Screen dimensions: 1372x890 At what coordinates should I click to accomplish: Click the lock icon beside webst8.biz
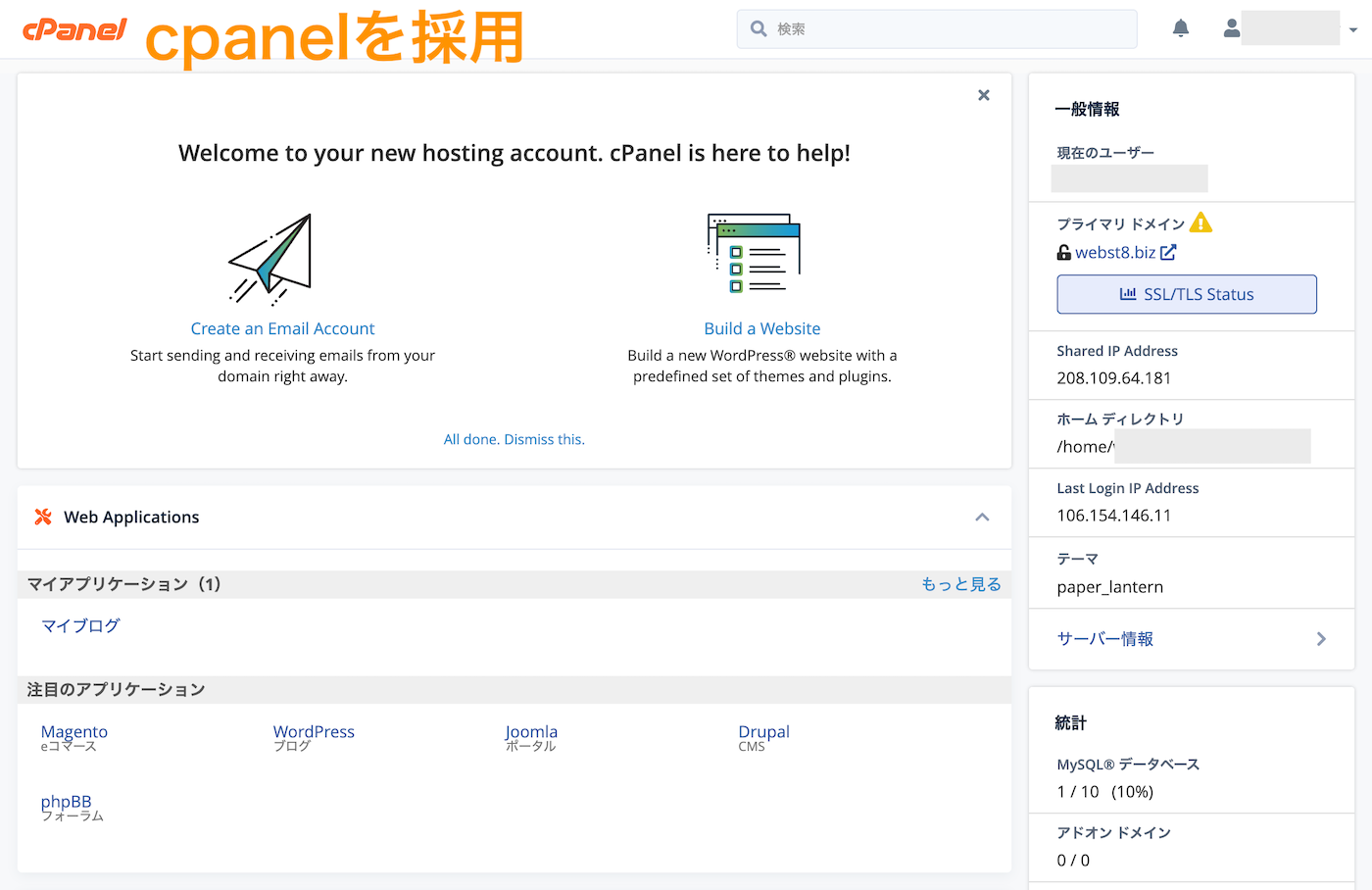[x=1063, y=253]
